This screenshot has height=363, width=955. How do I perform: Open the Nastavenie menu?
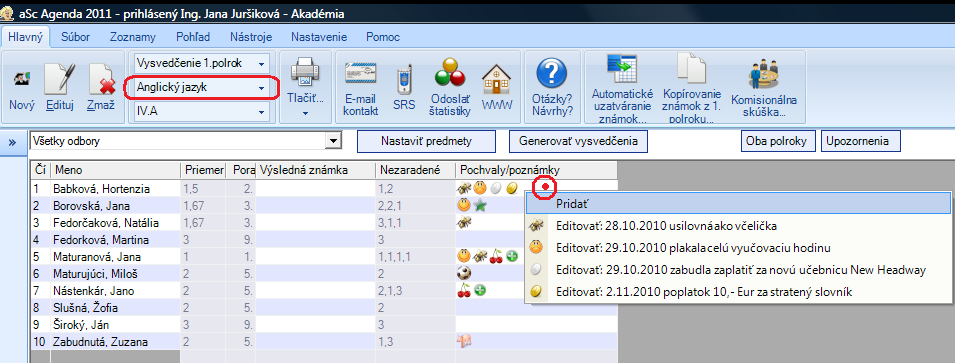(x=319, y=37)
